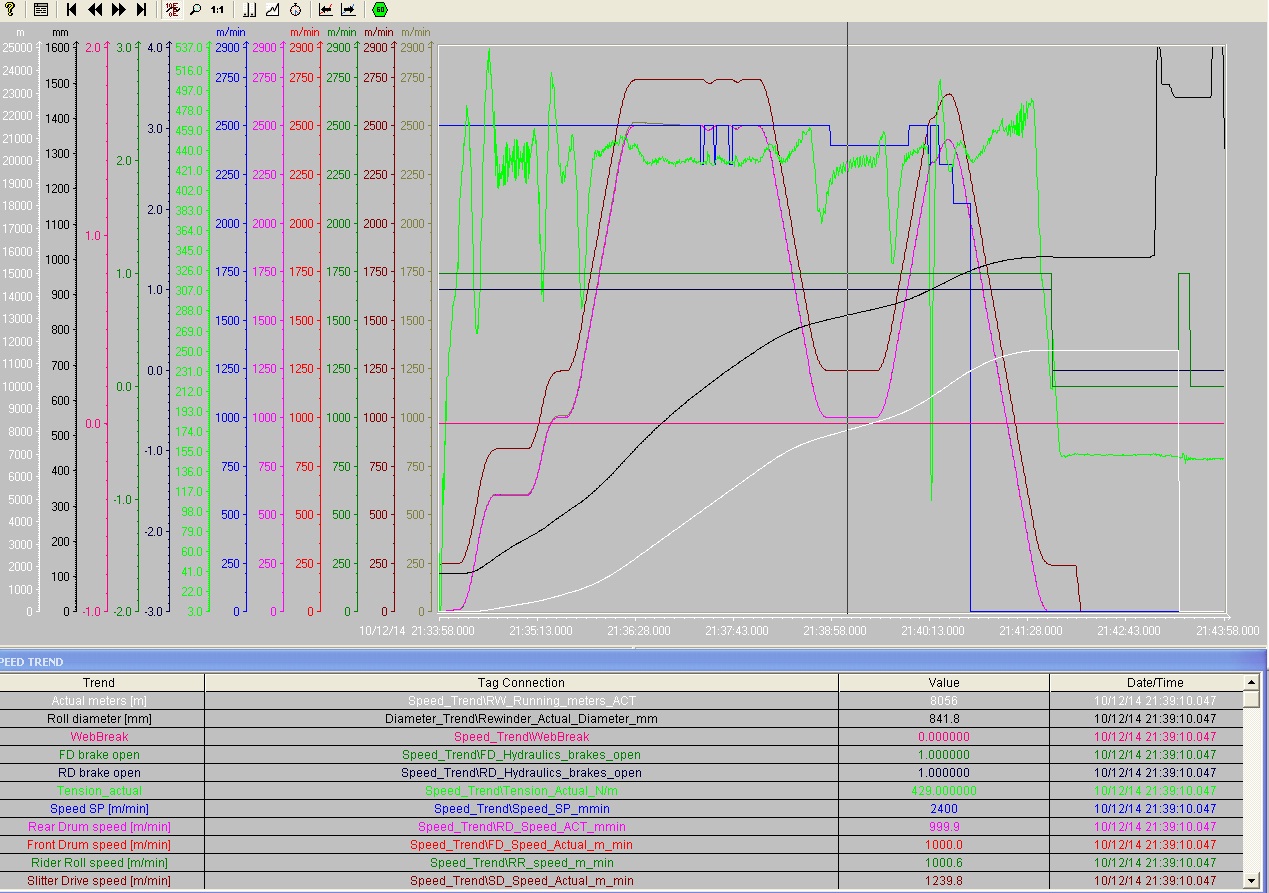Select the 'Rider Roll speed [m/min]' row
Screen dimensions: 1269x893
pyautogui.click(x=621, y=863)
